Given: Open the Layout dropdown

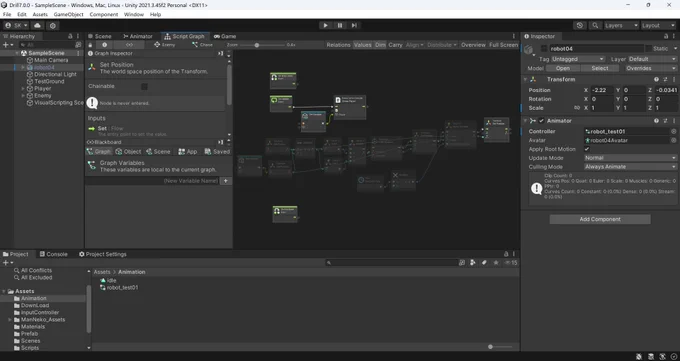Looking at the screenshot, I should (x=658, y=25).
